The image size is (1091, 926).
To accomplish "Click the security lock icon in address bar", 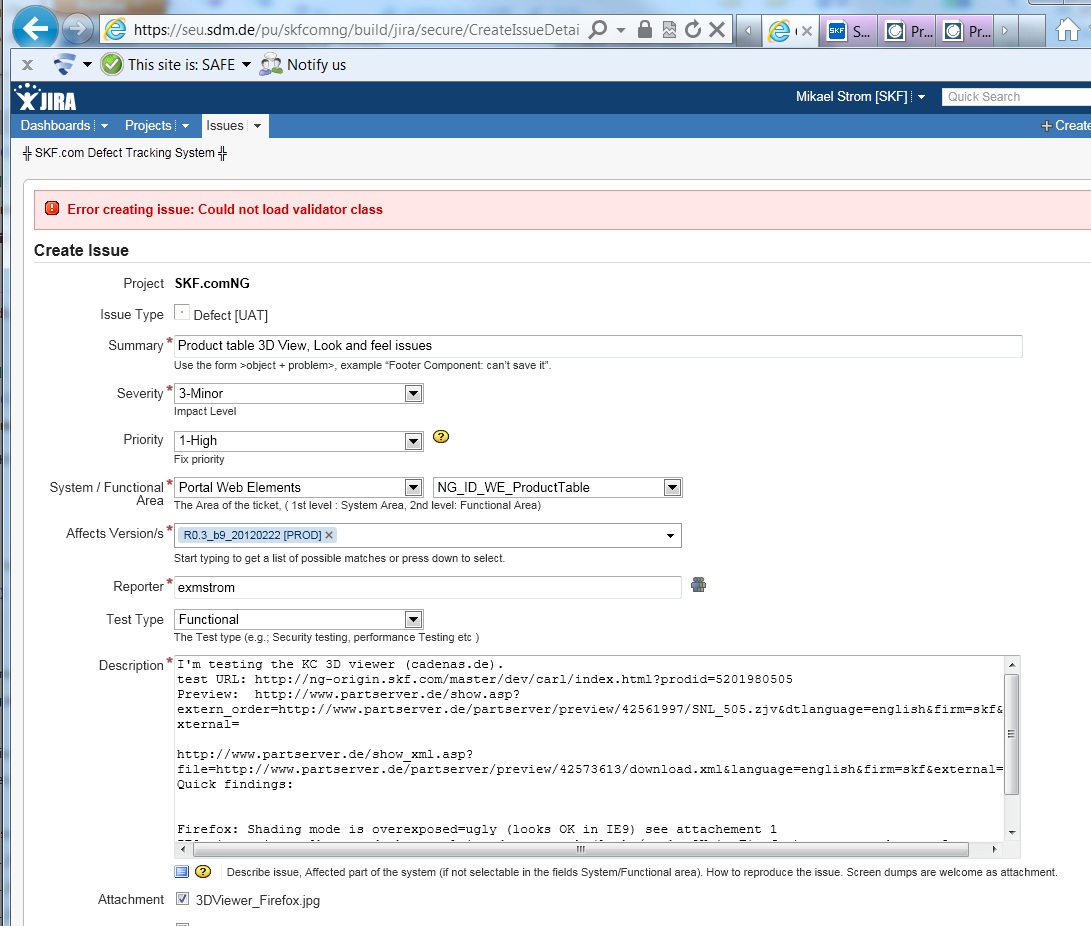I will (645, 29).
